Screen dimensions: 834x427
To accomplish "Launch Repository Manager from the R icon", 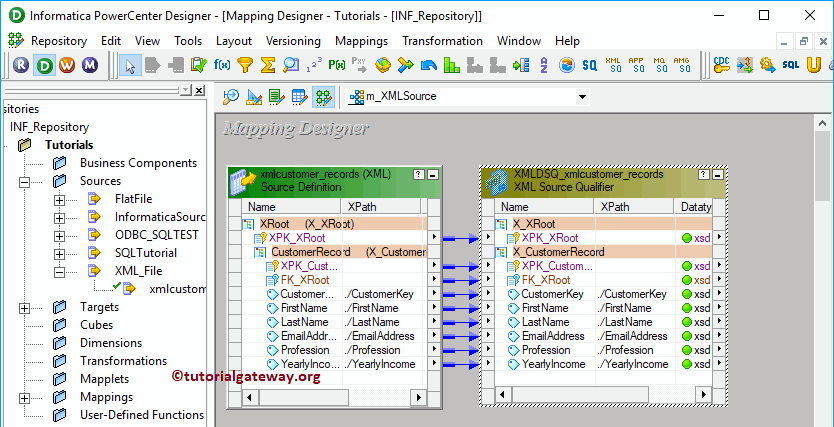I will click(x=22, y=65).
